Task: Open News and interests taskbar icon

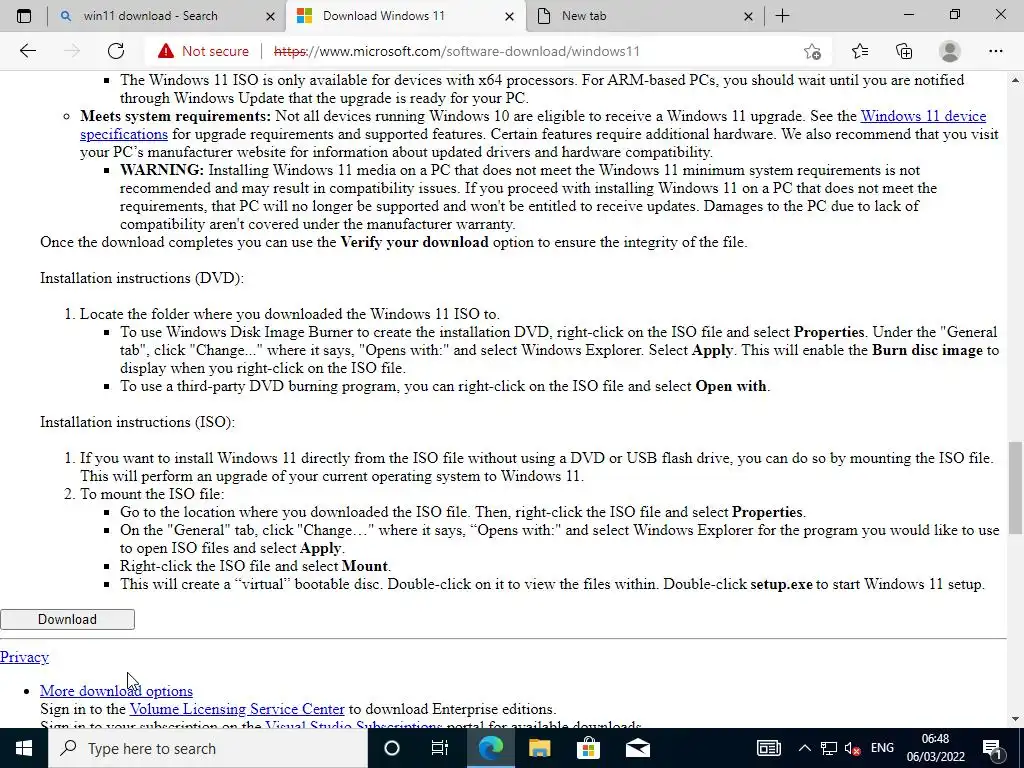Action: tap(769, 748)
